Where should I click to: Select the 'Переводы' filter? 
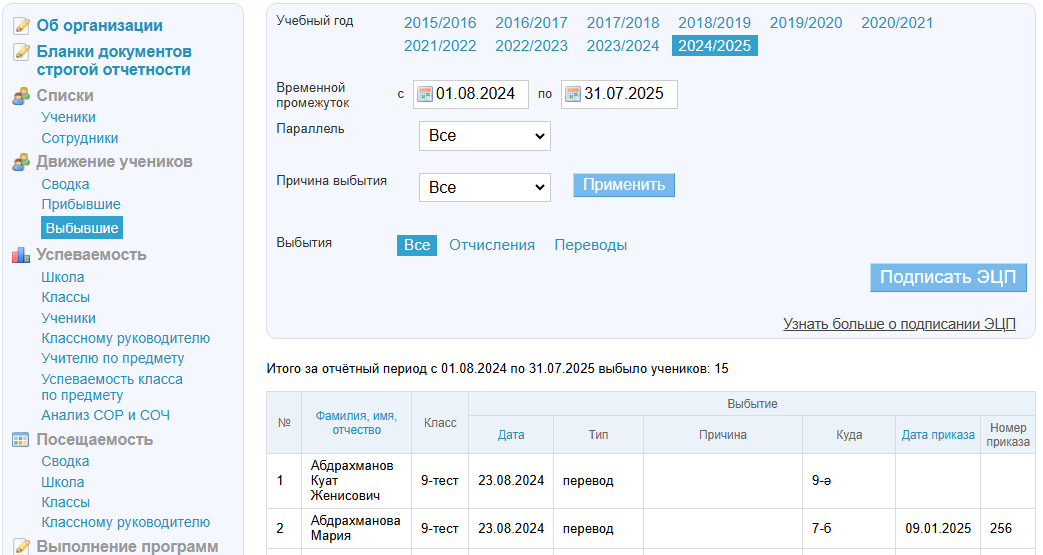pos(590,245)
